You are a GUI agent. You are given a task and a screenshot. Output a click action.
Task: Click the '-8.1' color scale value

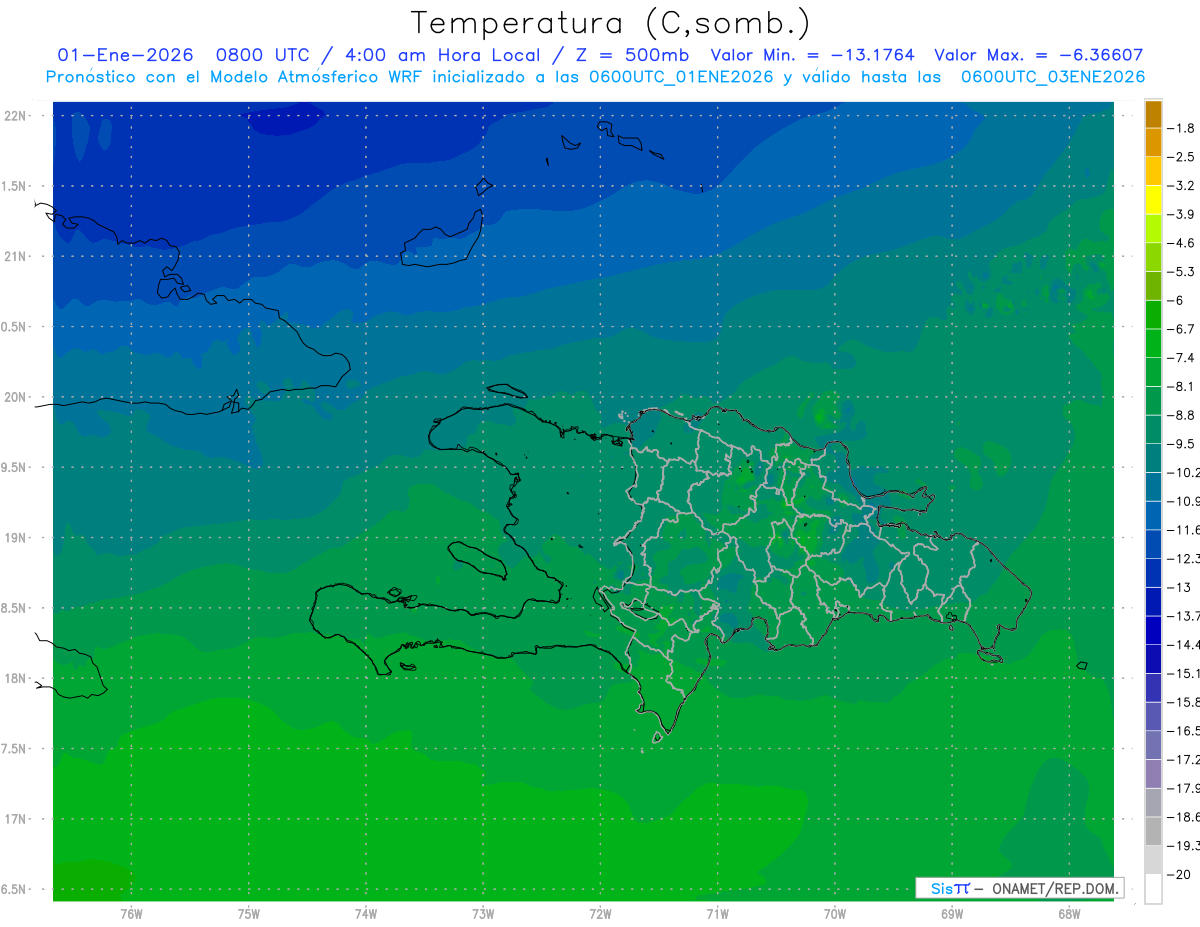(x=1181, y=386)
